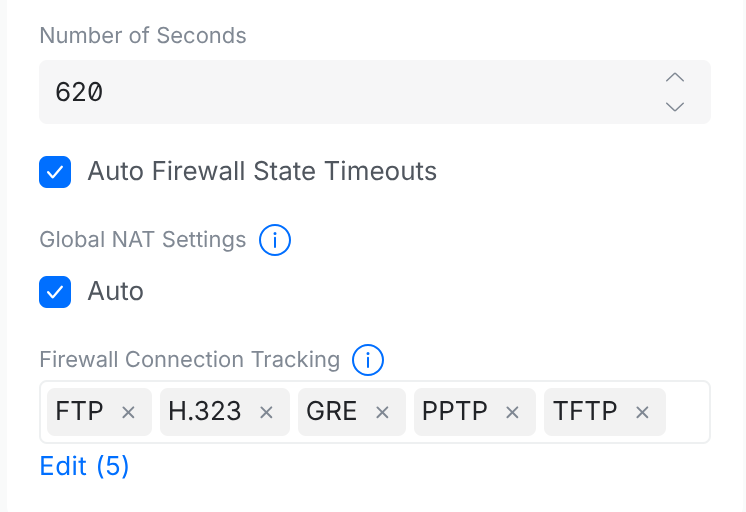Click the GRE tag chip
The height and width of the screenshot is (512, 746).
click(332, 412)
